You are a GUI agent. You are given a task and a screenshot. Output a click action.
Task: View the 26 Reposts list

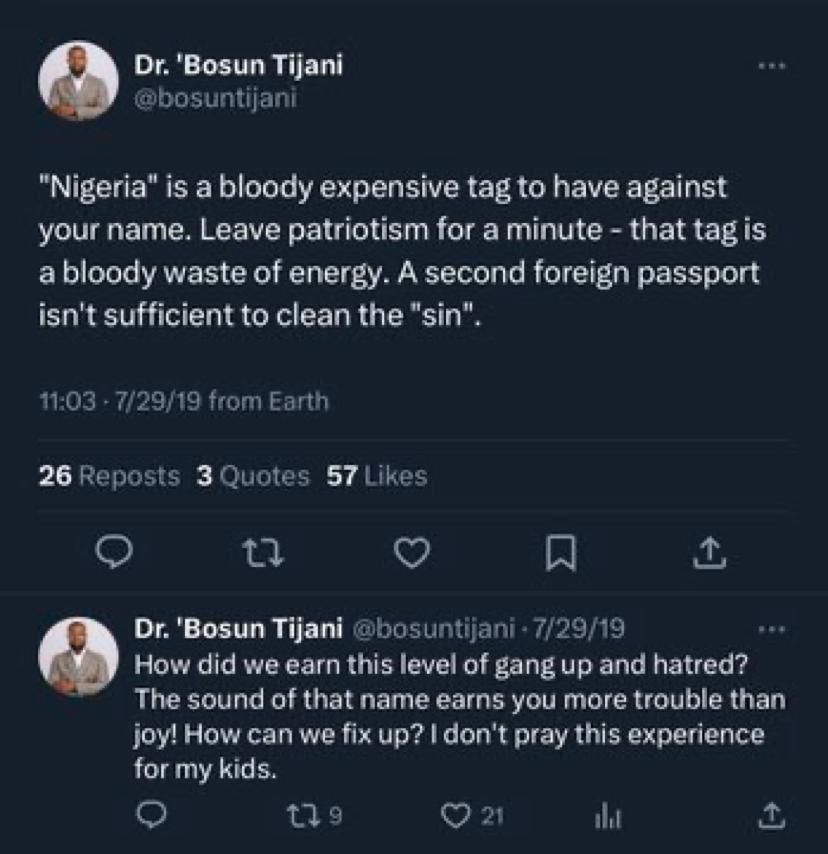click(106, 476)
